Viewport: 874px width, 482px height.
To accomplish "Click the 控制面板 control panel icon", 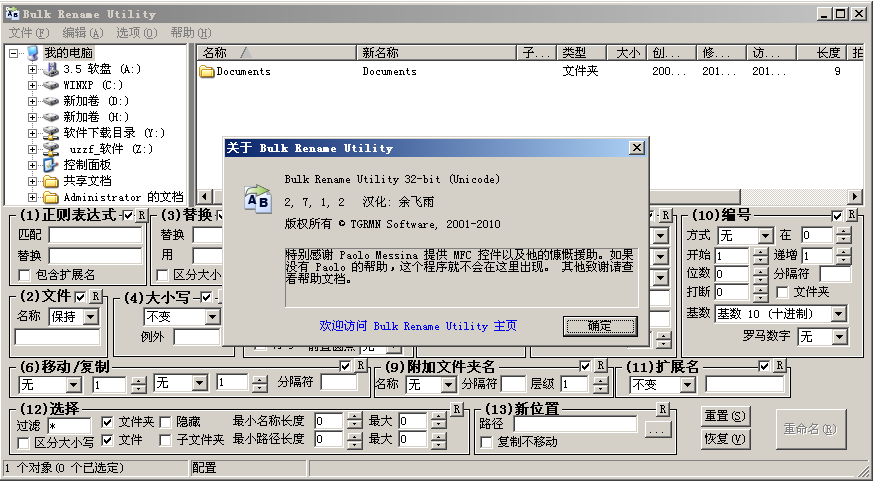I will (x=51, y=165).
